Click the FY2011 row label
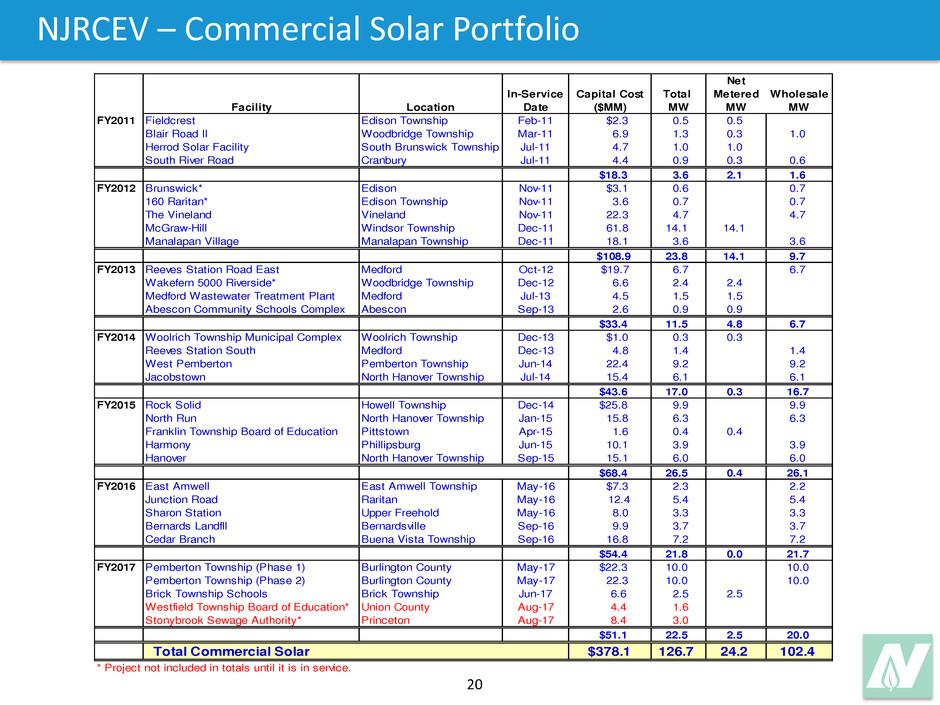The image size is (940, 705). [116, 120]
